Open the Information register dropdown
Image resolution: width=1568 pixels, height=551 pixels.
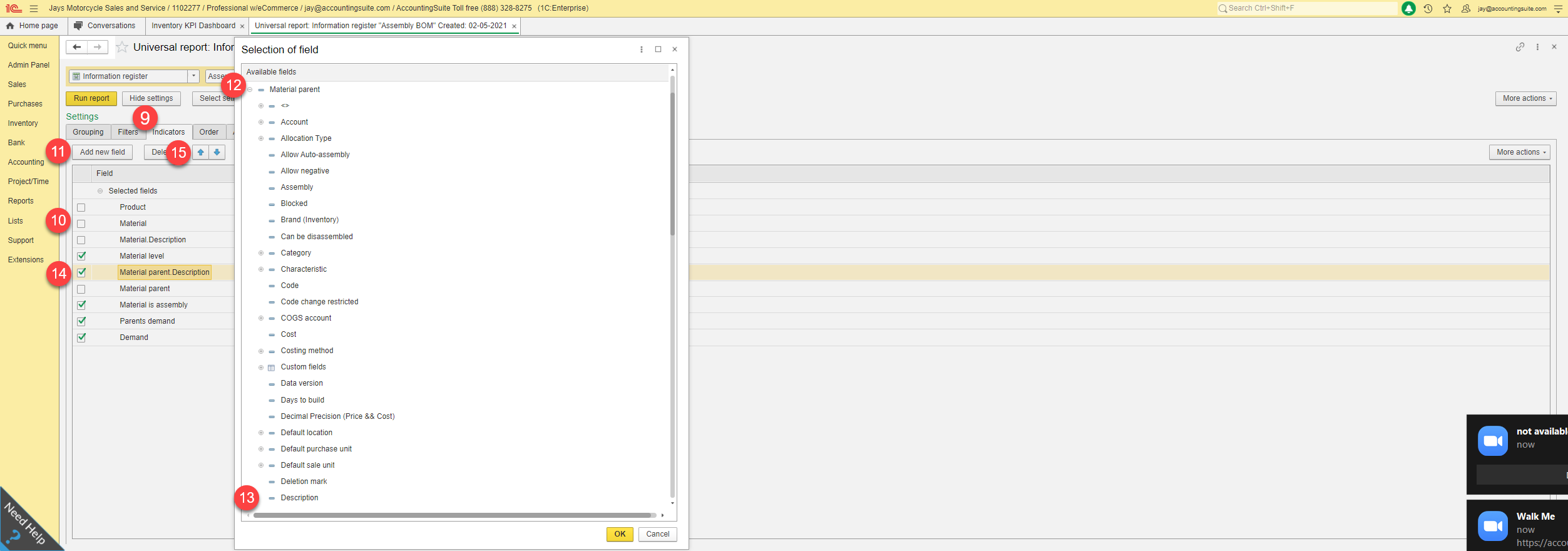pyautogui.click(x=194, y=76)
